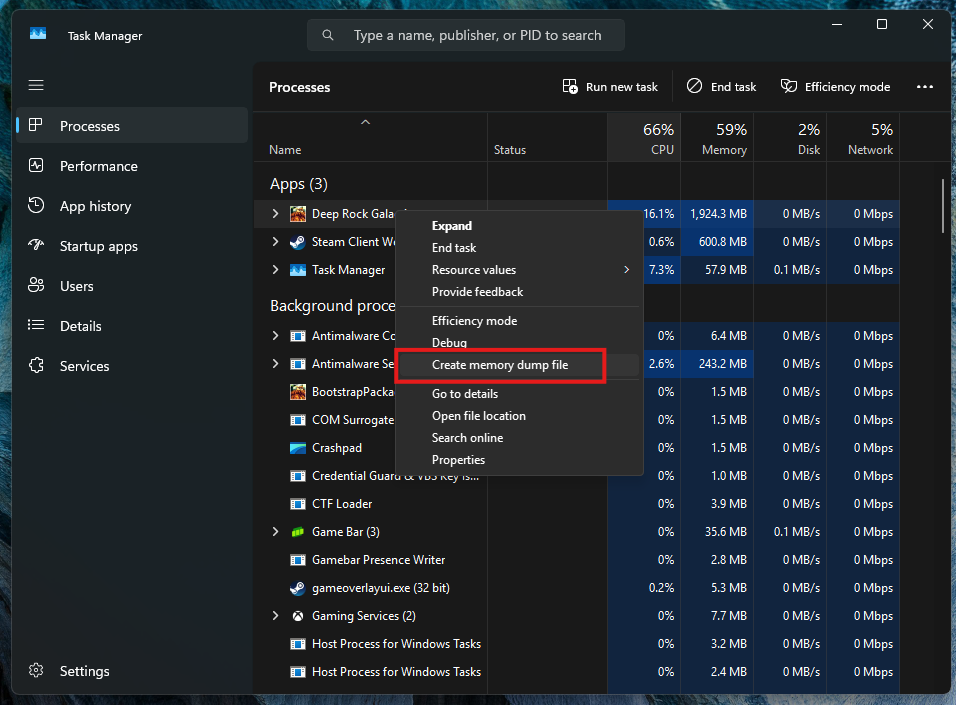Expand the Game Bar (3) group

276,532
